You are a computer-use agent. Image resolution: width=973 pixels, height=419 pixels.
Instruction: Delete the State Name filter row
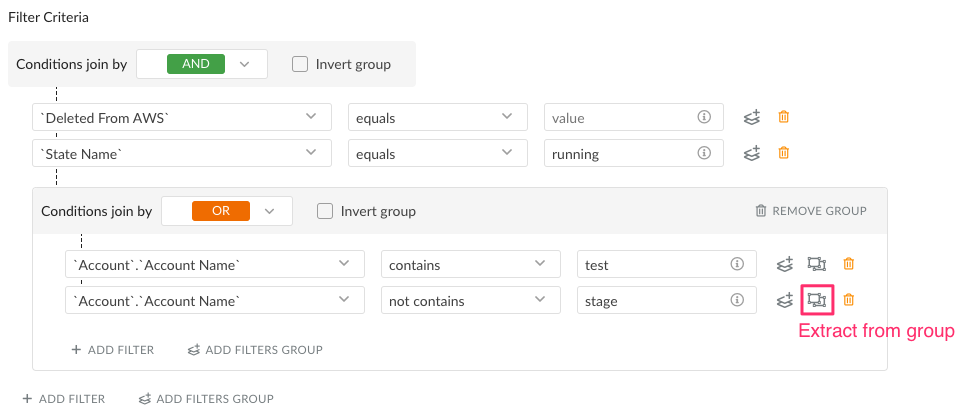point(784,153)
